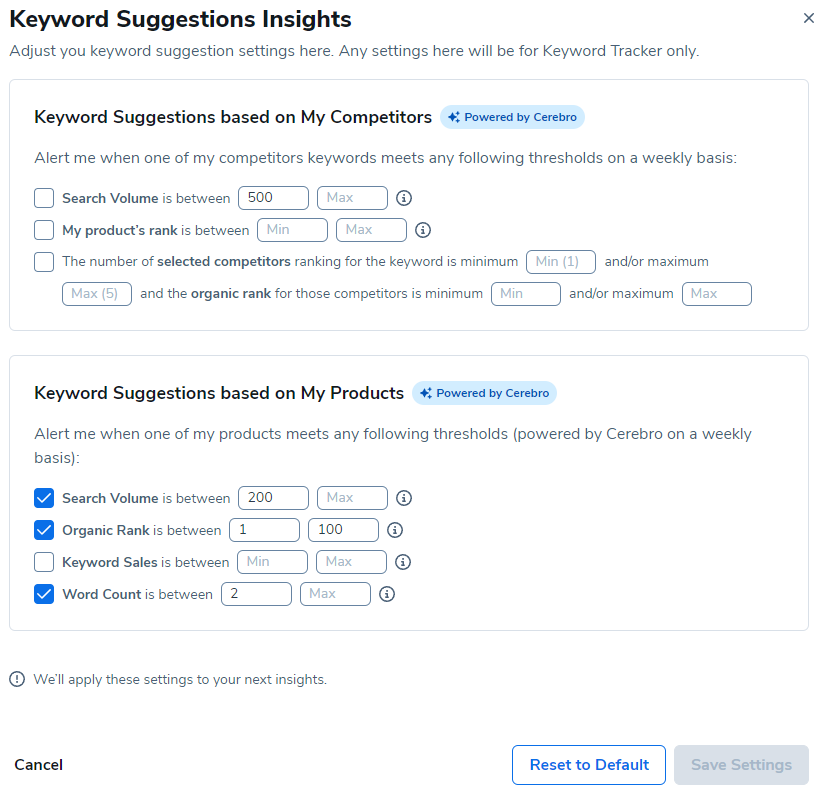
Task: Enable My product's rank checkbox
Action: coord(44,230)
